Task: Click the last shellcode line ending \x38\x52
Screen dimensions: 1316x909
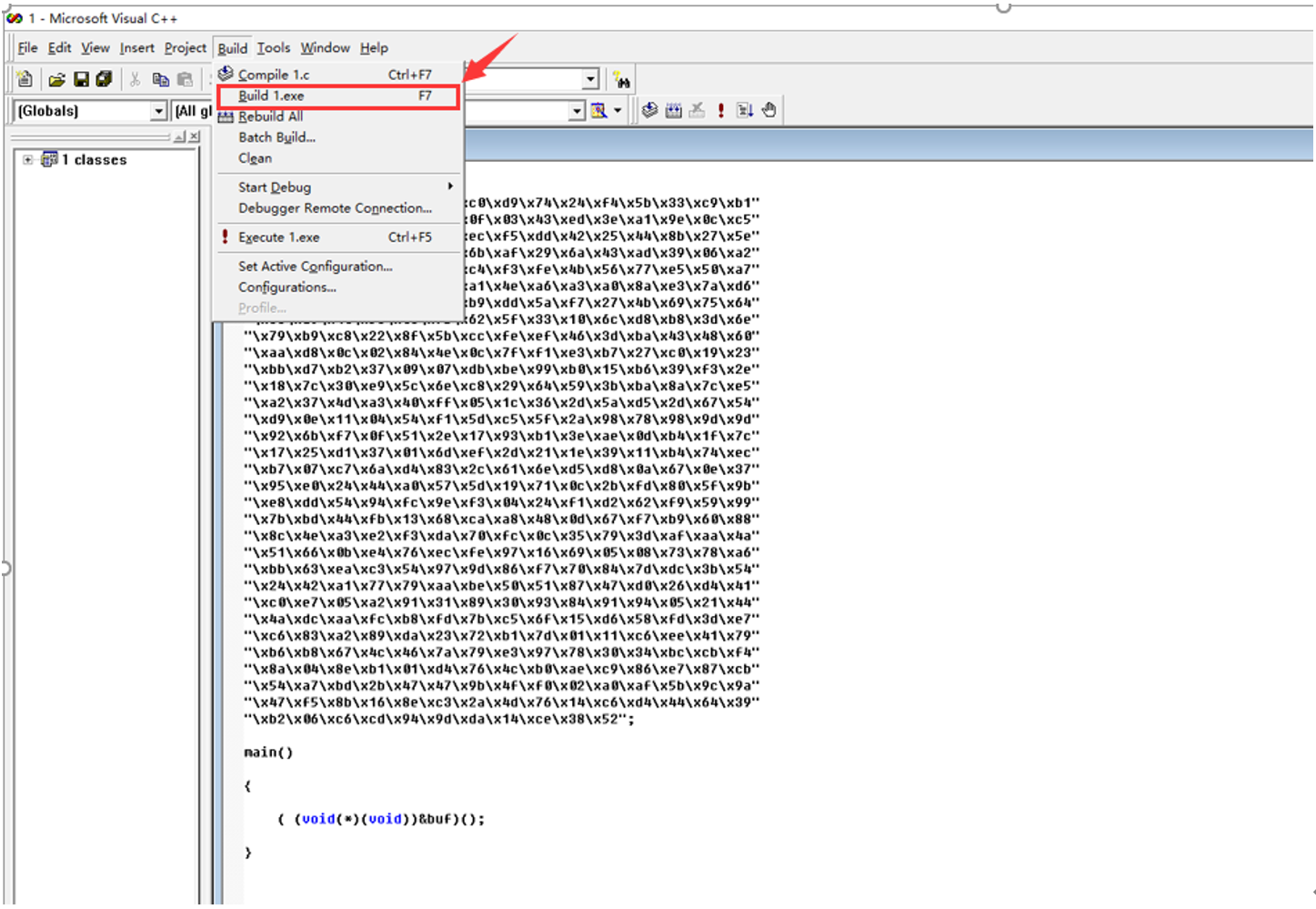Action: [x=439, y=719]
